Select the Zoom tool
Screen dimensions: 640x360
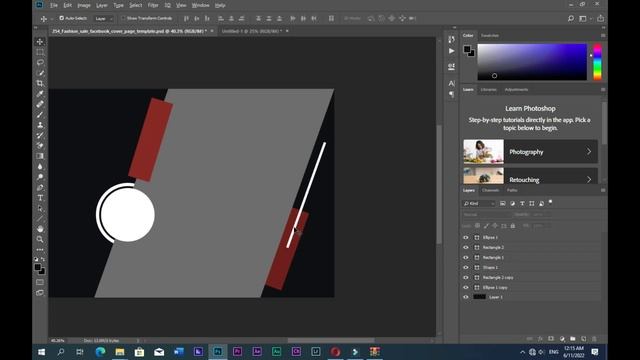tap(40, 239)
